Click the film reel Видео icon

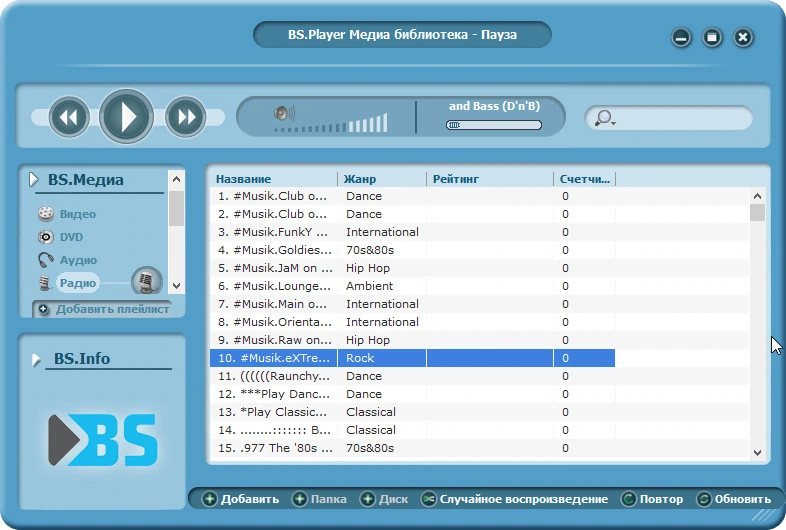coord(46,214)
